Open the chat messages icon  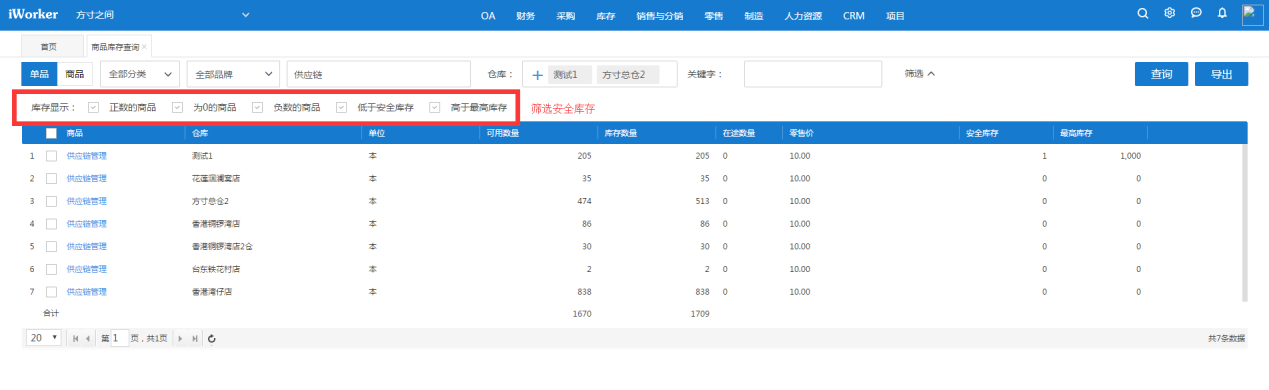(1196, 14)
